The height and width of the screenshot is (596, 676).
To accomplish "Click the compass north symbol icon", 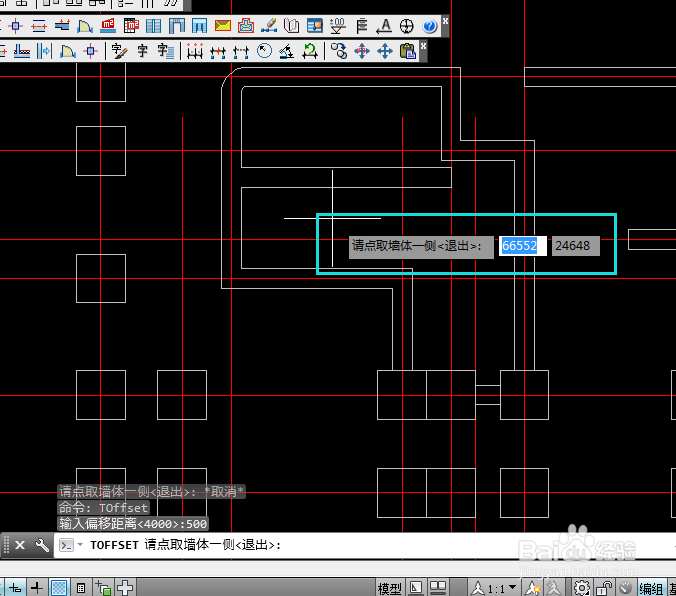I will (407, 26).
